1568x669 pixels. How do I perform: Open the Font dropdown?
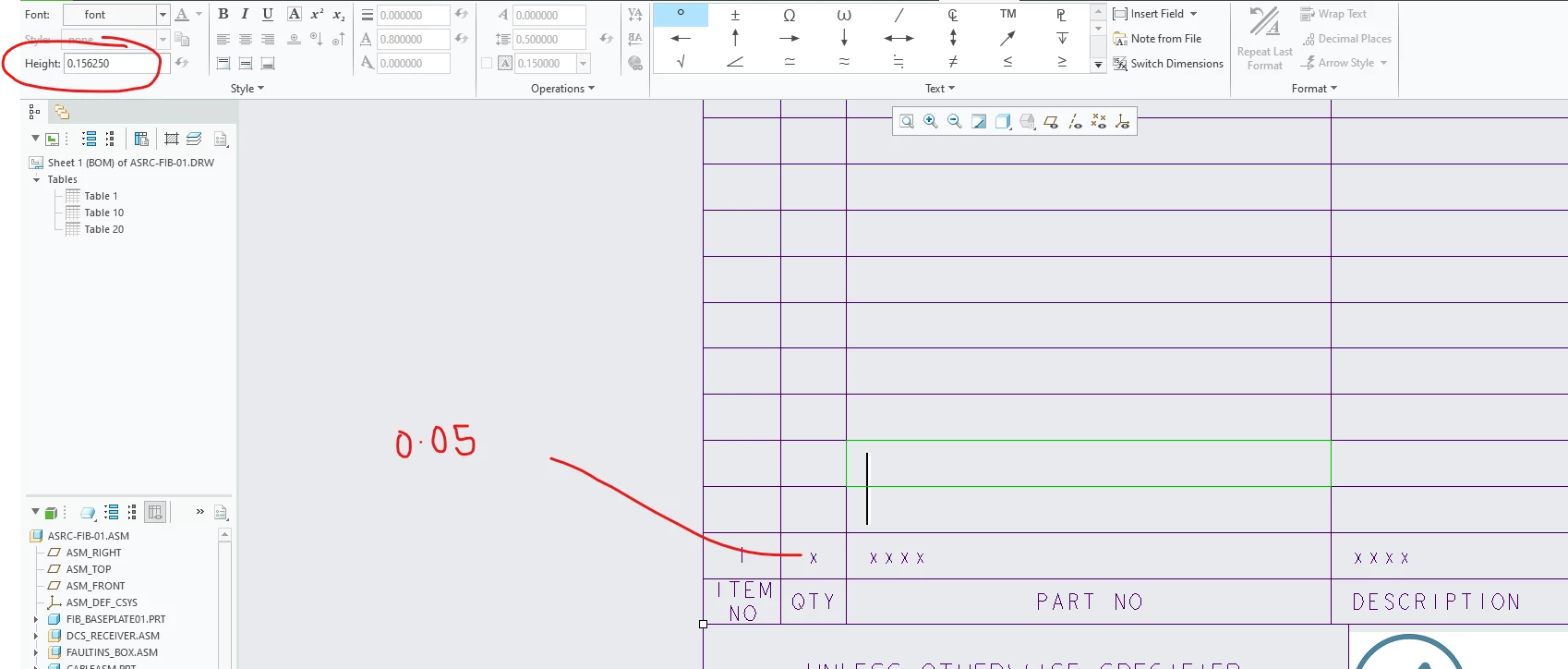click(163, 15)
